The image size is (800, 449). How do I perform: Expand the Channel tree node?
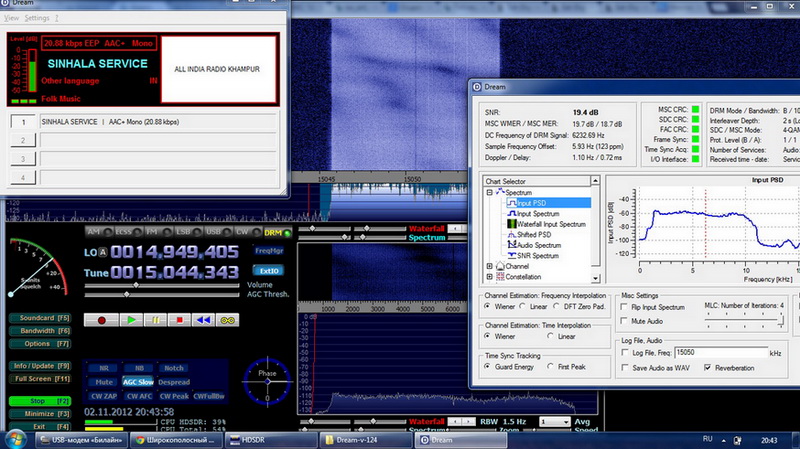coord(490,266)
